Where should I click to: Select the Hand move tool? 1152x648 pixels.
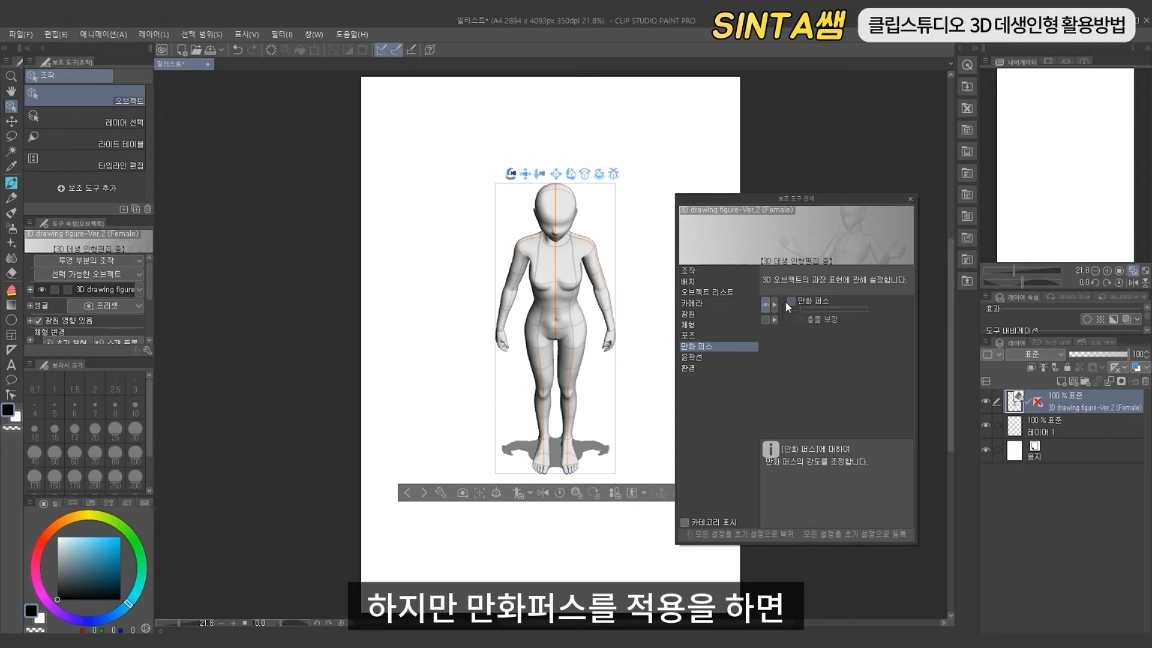[x=11, y=91]
